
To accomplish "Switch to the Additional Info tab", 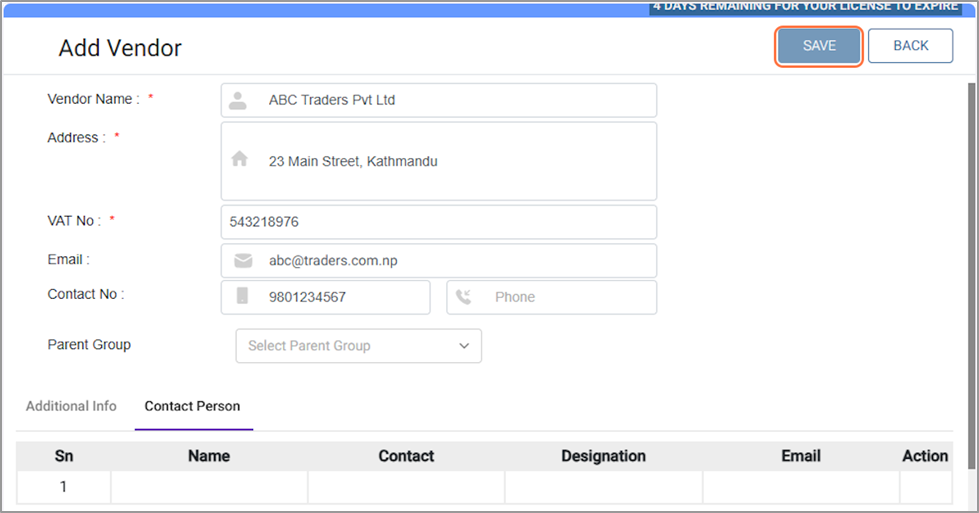I will click(x=71, y=406).
